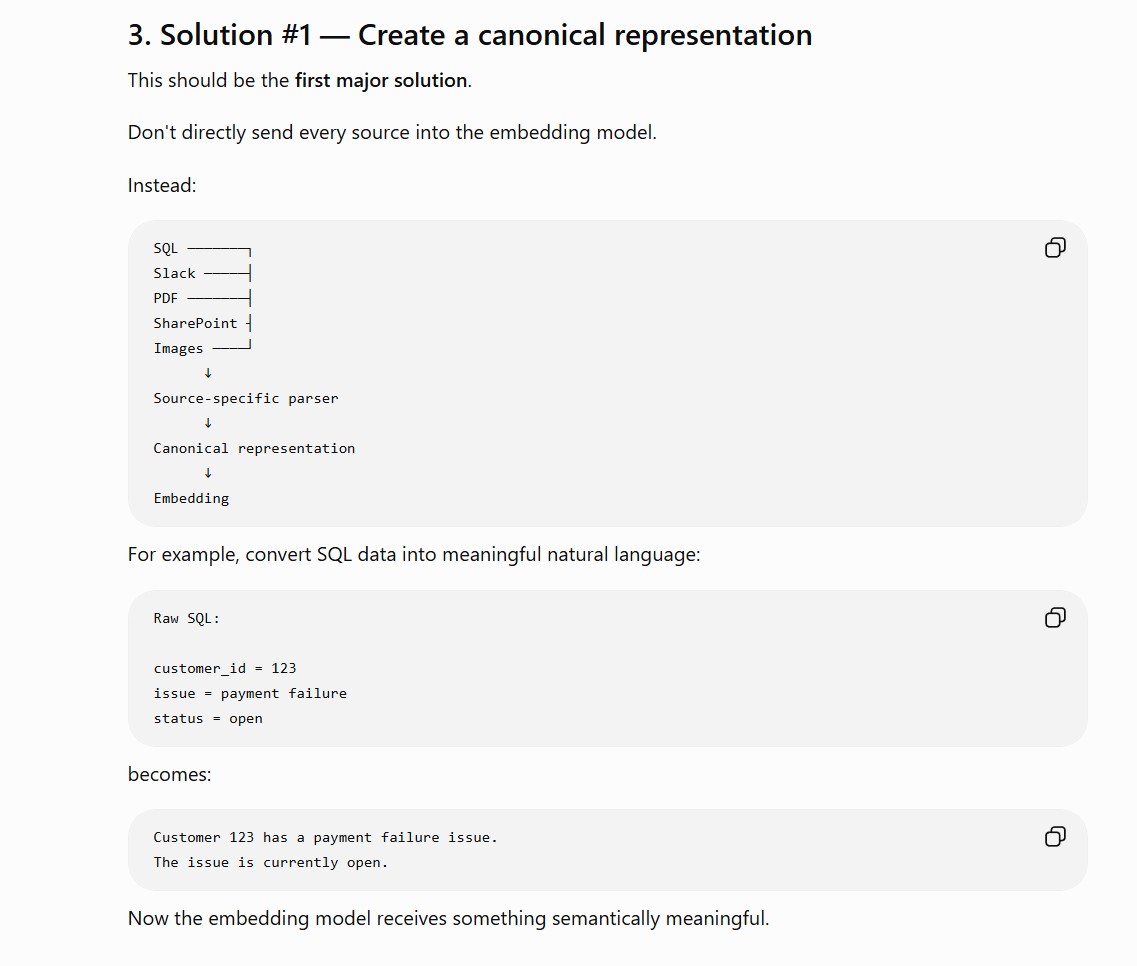Click the 'Images' entry in the diagram
Screen dimensions: 1137x966
tap(178, 349)
